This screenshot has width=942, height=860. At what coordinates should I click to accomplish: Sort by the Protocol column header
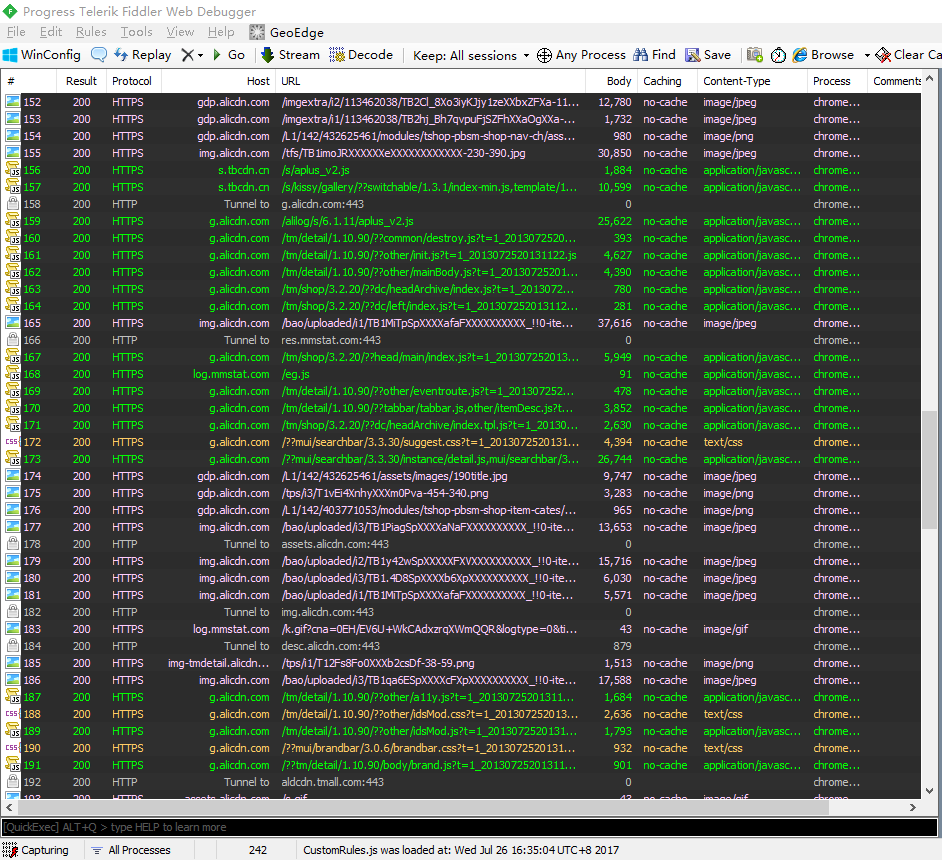pos(133,81)
